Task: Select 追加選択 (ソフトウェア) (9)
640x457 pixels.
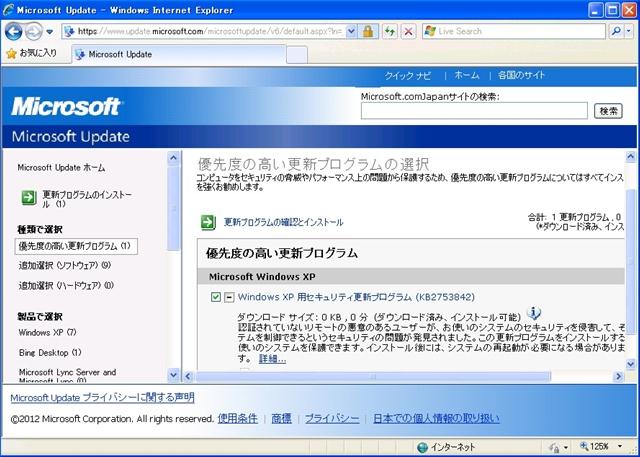Action: click(x=64, y=266)
